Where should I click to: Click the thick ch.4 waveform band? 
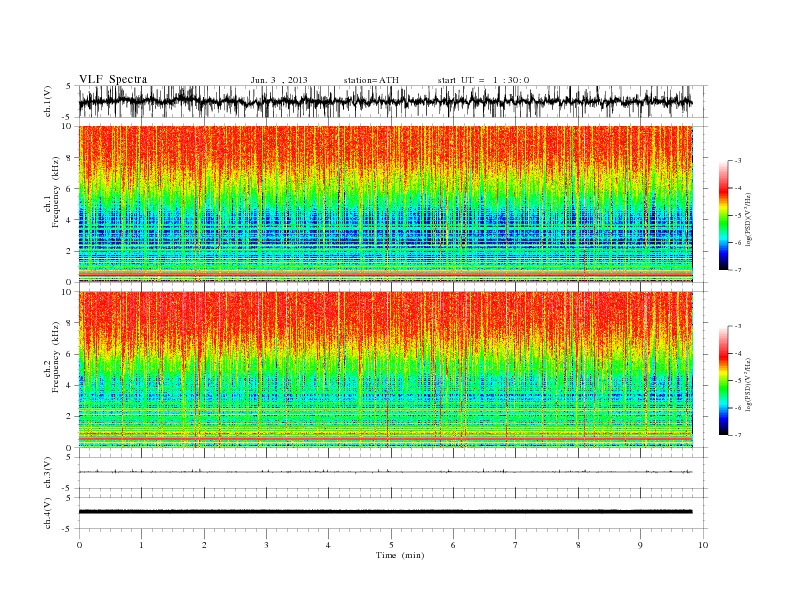click(x=385, y=512)
